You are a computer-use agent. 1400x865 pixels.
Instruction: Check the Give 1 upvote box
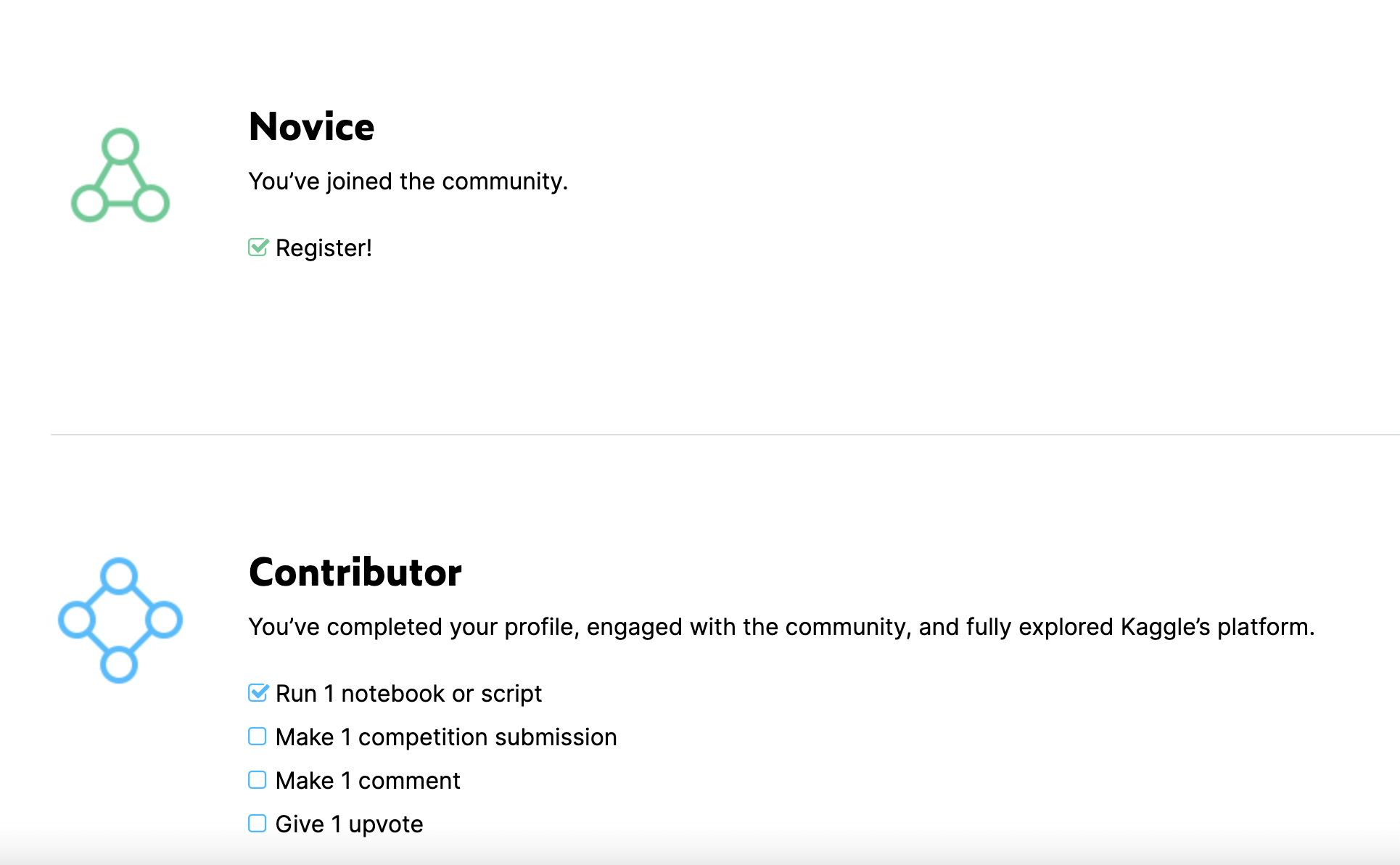click(258, 824)
